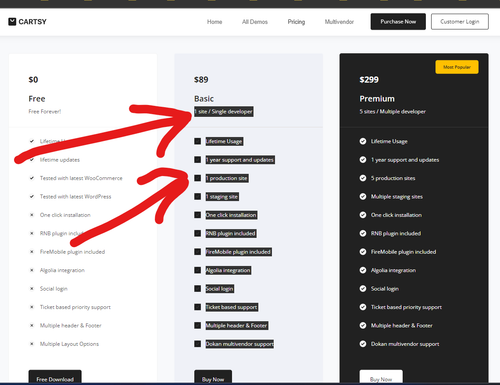The width and height of the screenshot is (500, 385).
Task: Click check icon beside 5 production sites
Action: click(363, 178)
